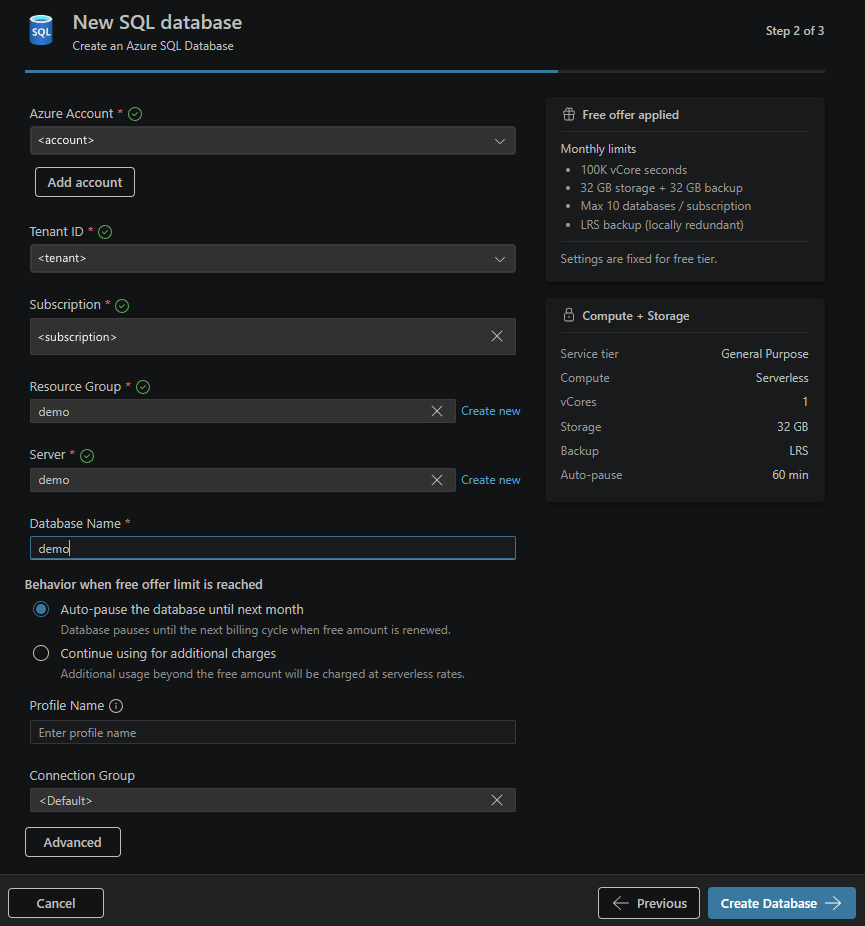Viewport: 865px width, 926px height.
Task: Clear the Server demo value
Action: pos(437,480)
